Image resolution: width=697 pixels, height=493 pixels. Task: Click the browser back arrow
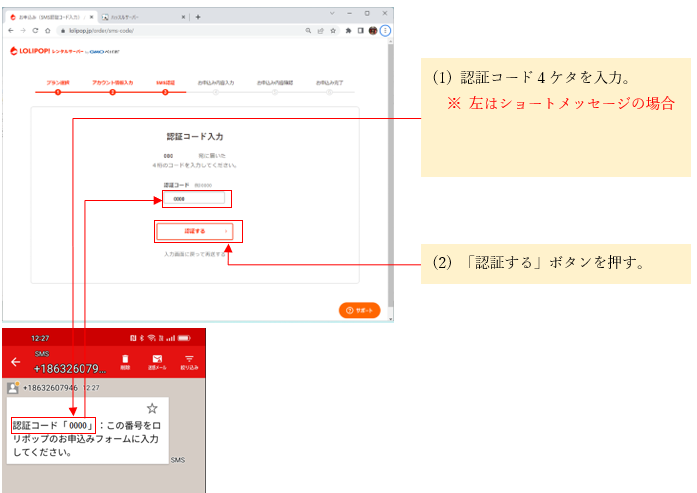[x=10, y=31]
